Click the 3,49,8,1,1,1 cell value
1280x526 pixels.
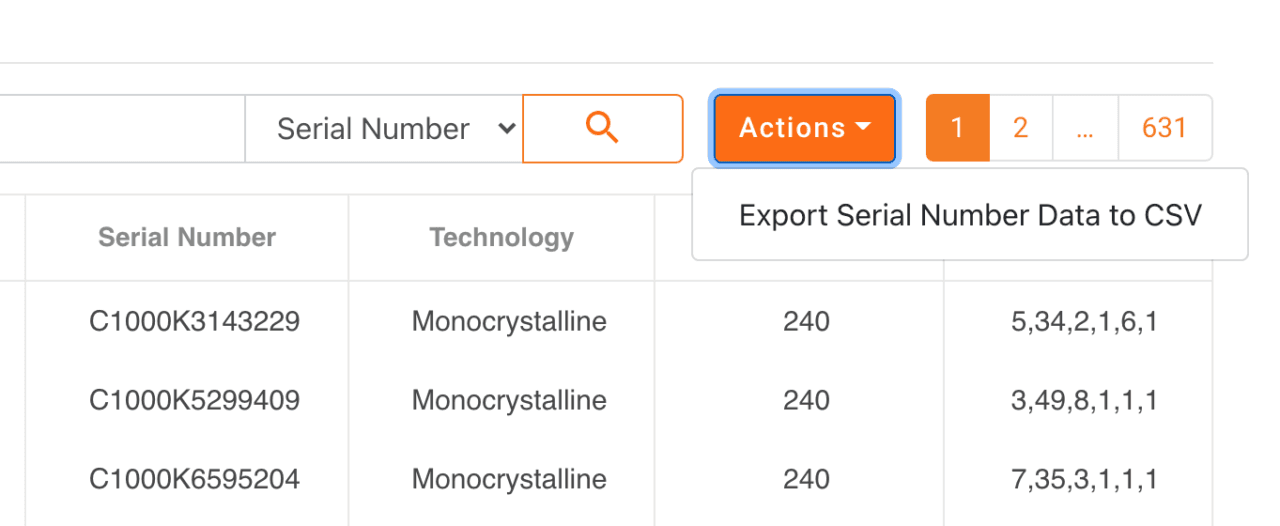click(x=1084, y=400)
